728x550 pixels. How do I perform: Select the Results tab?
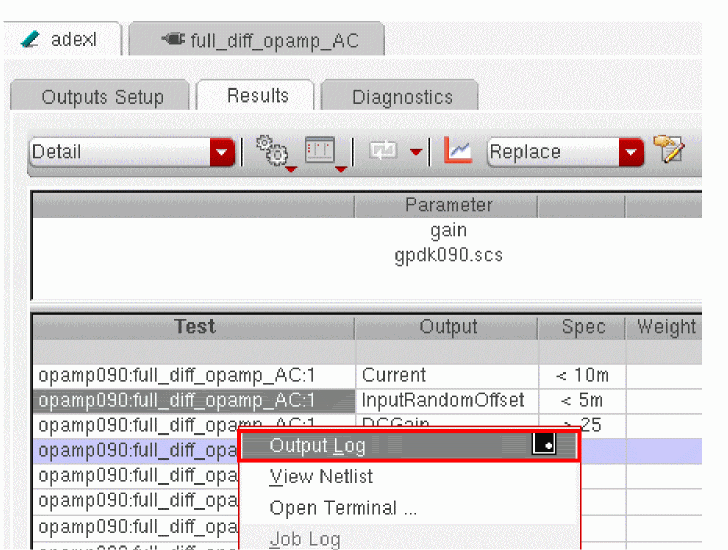coord(256,96)
